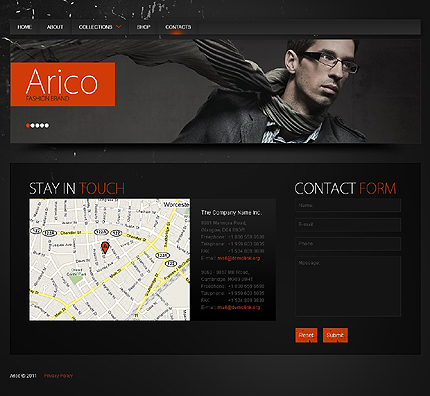Screen dimensions: 430x396
Task: Select the second slider dot
Action: click(33, 125)
